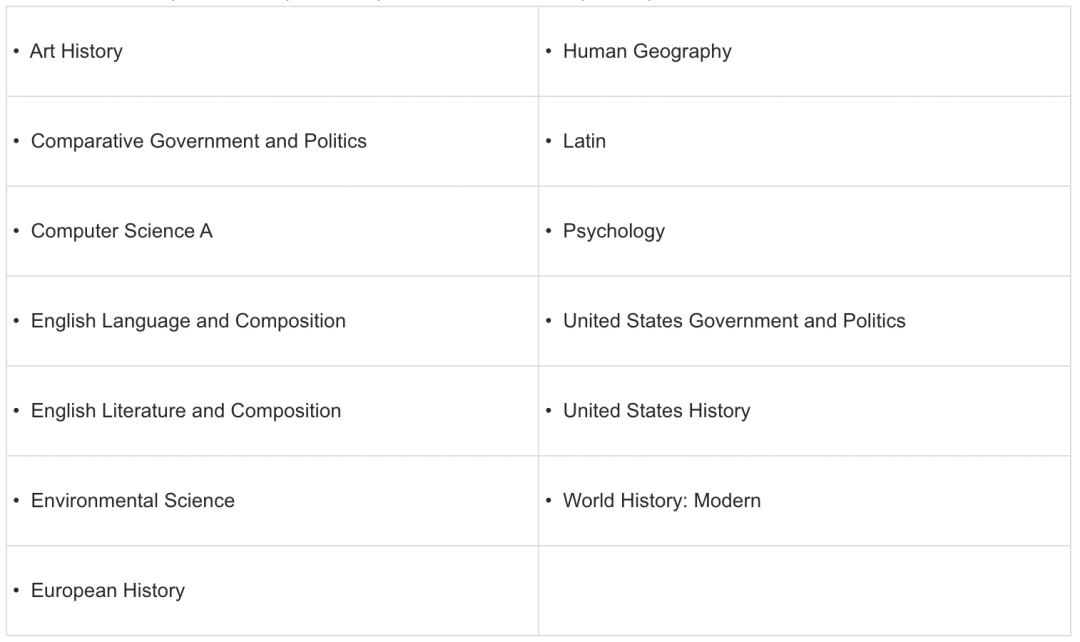
Task: Select Human Geography in right column
Action: [x=647, y=52]
